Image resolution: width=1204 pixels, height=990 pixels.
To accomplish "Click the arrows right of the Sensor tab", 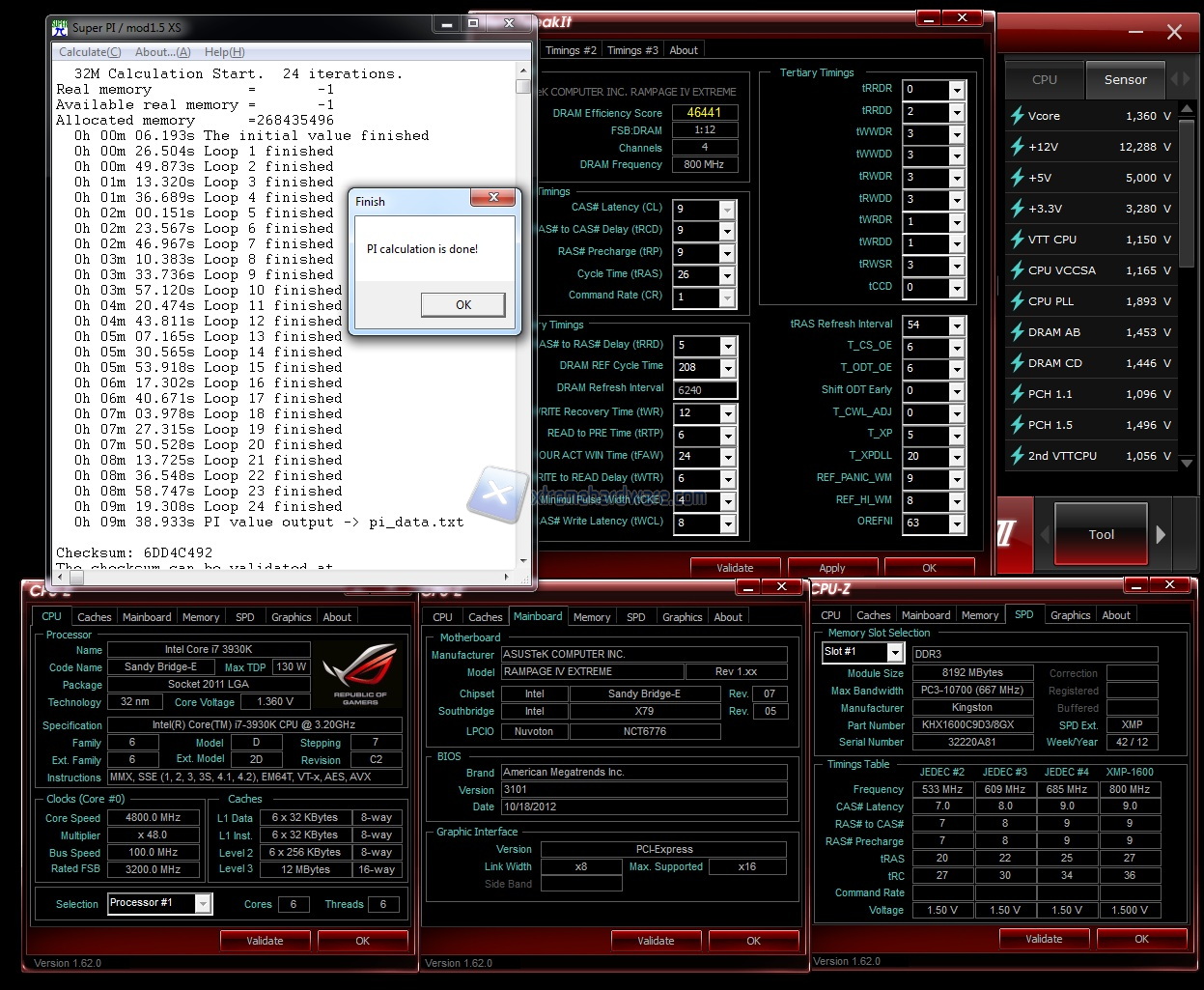I will (1180, 79).
